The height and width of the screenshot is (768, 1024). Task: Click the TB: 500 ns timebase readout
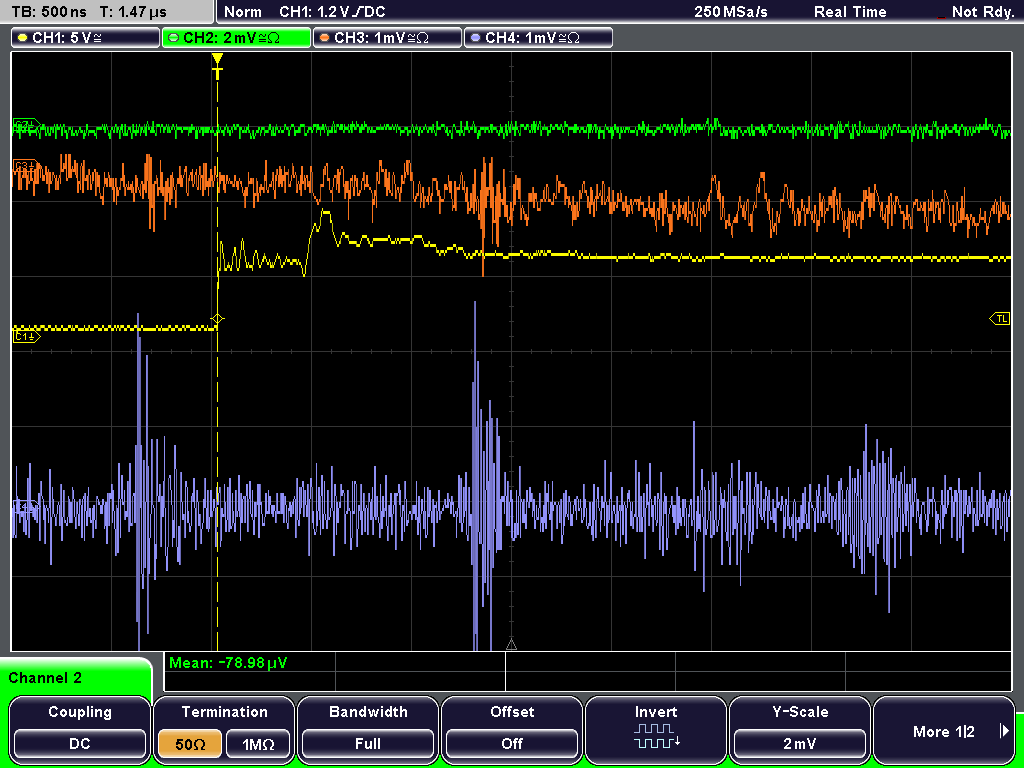point(50,12)
